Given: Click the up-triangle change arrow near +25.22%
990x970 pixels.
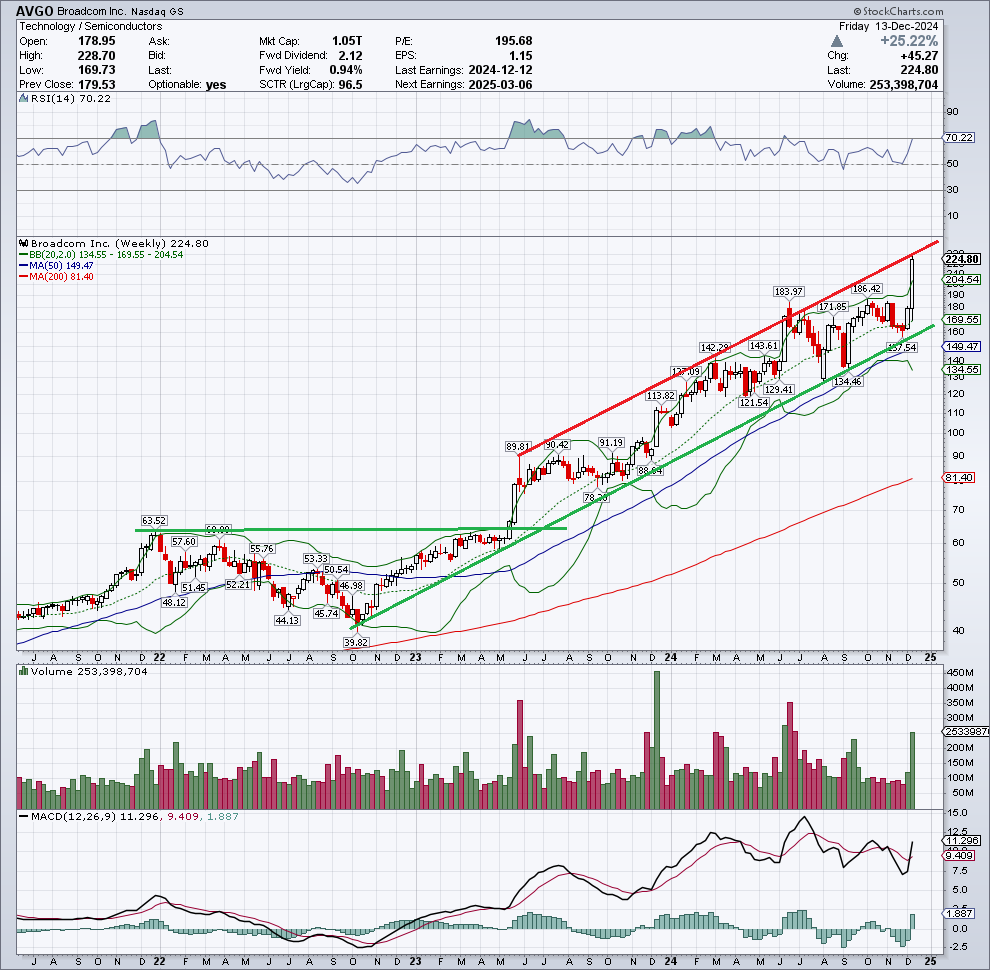Looking at the screenshot, I should (837, 41).
